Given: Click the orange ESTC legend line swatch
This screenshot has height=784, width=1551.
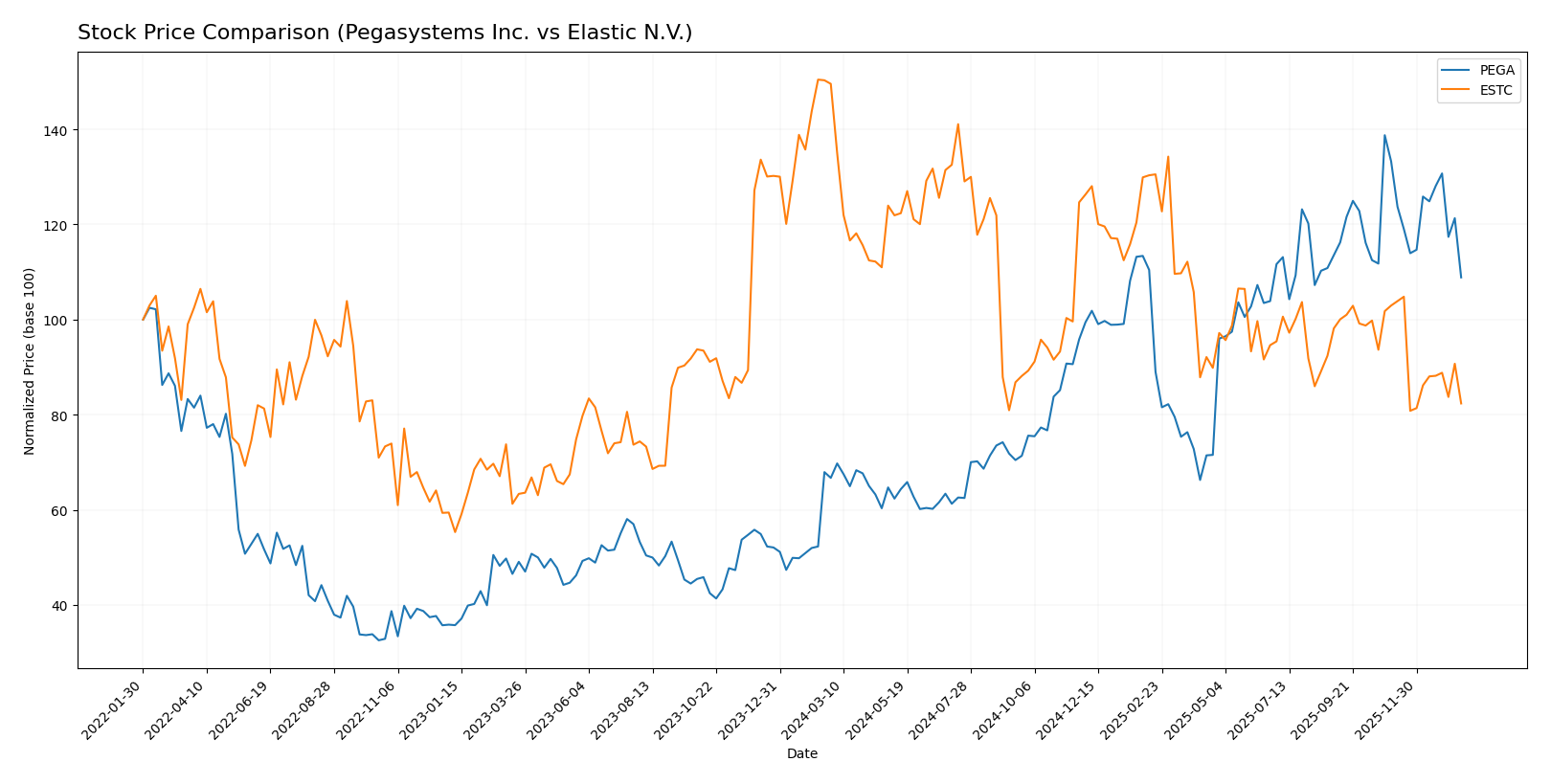Looking at the screenshot, I should pyautogui.click(x=1457, y=91).
